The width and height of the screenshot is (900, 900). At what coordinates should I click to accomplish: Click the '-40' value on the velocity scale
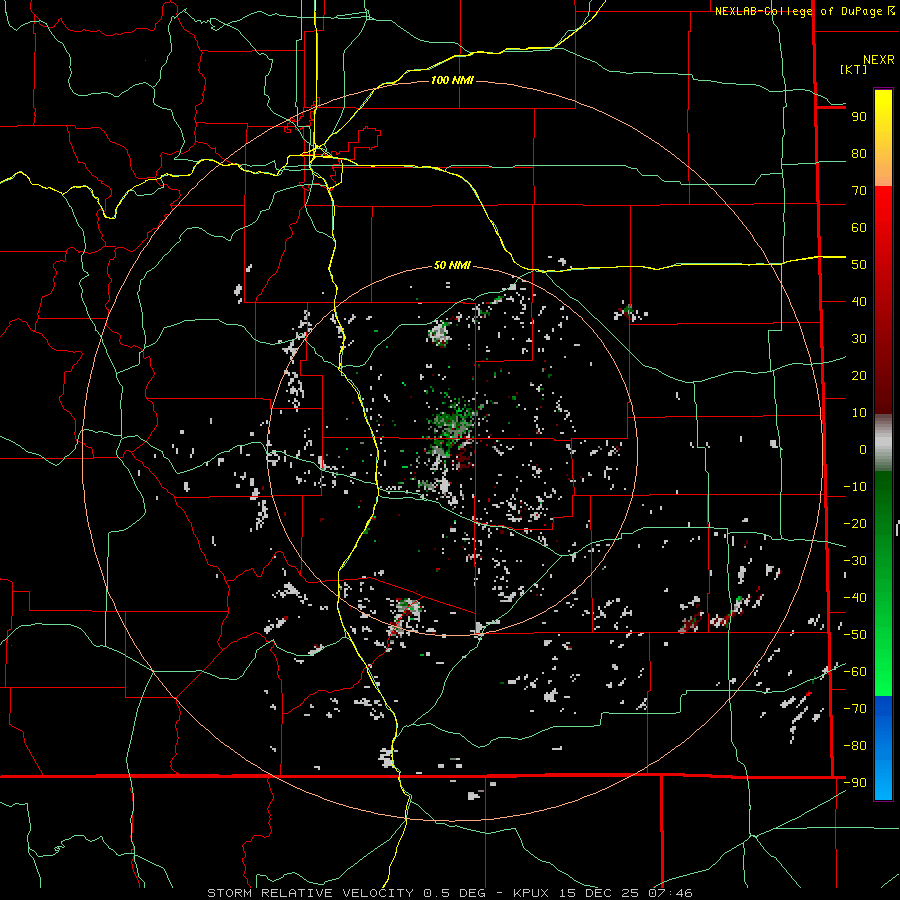coord(855,598)
